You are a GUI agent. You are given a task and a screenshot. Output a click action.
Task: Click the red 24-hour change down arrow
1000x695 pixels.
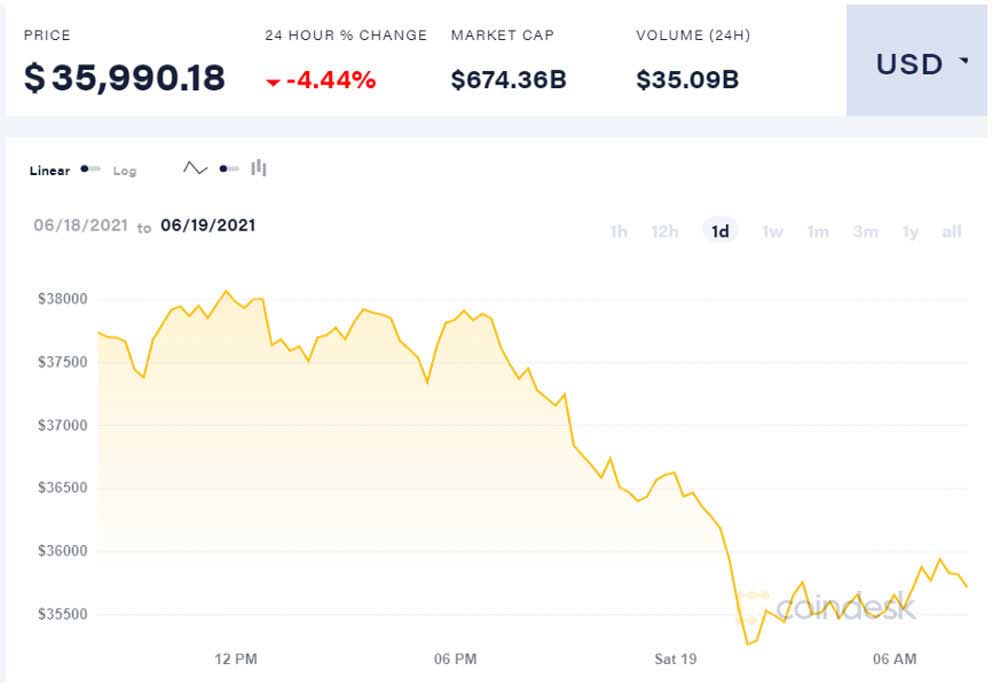(273, 82)
